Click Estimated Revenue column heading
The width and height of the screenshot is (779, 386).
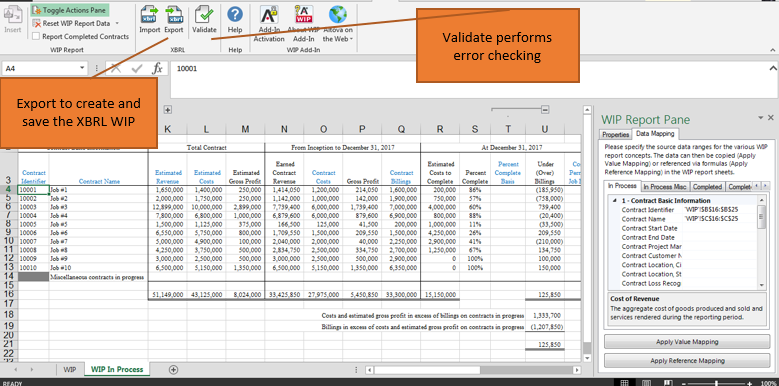(168, 176)
